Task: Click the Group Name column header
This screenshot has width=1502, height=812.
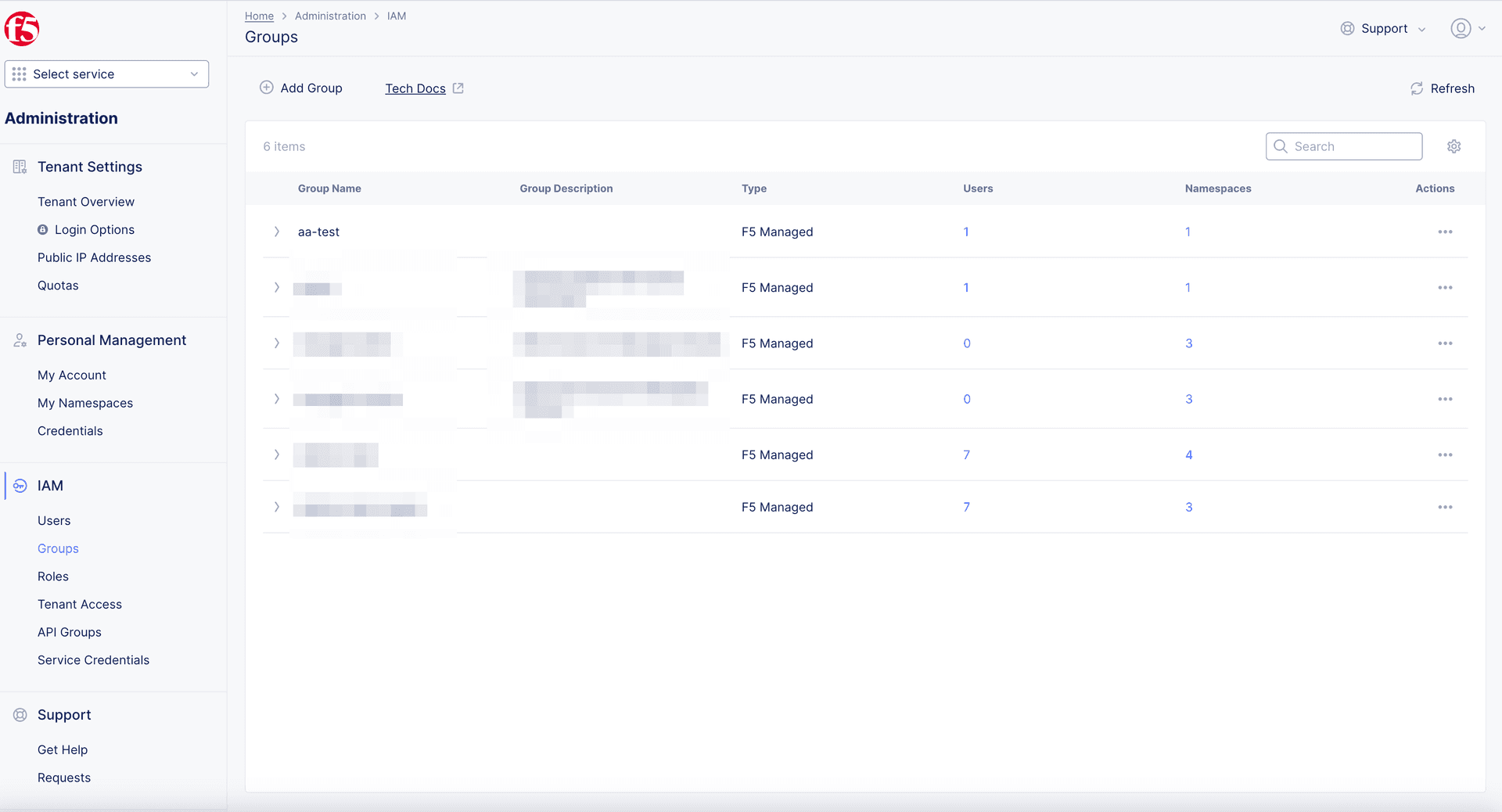Action: [329, 189]
